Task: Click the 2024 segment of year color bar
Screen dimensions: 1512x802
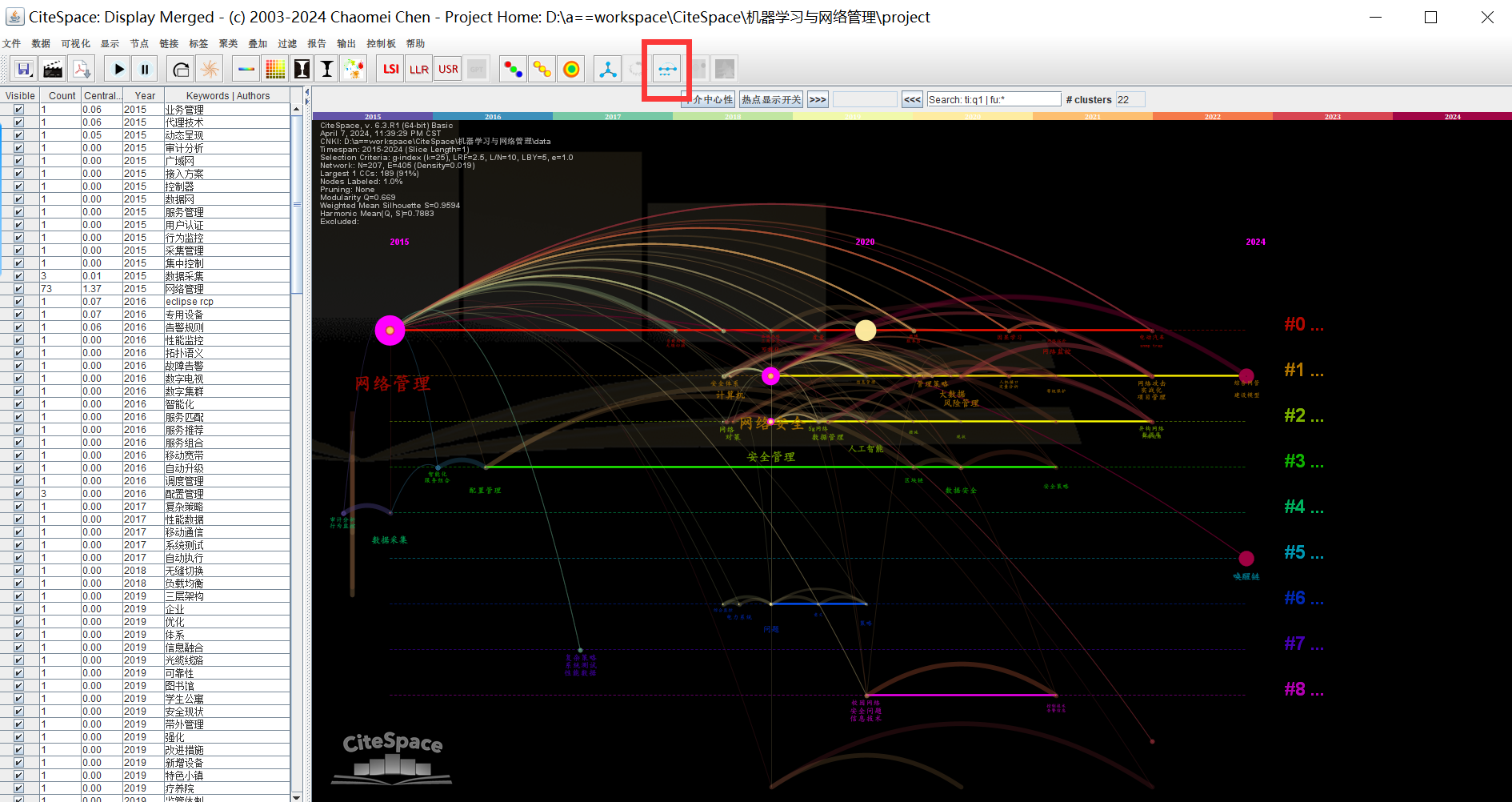Action: click(x=1452, y=116)
